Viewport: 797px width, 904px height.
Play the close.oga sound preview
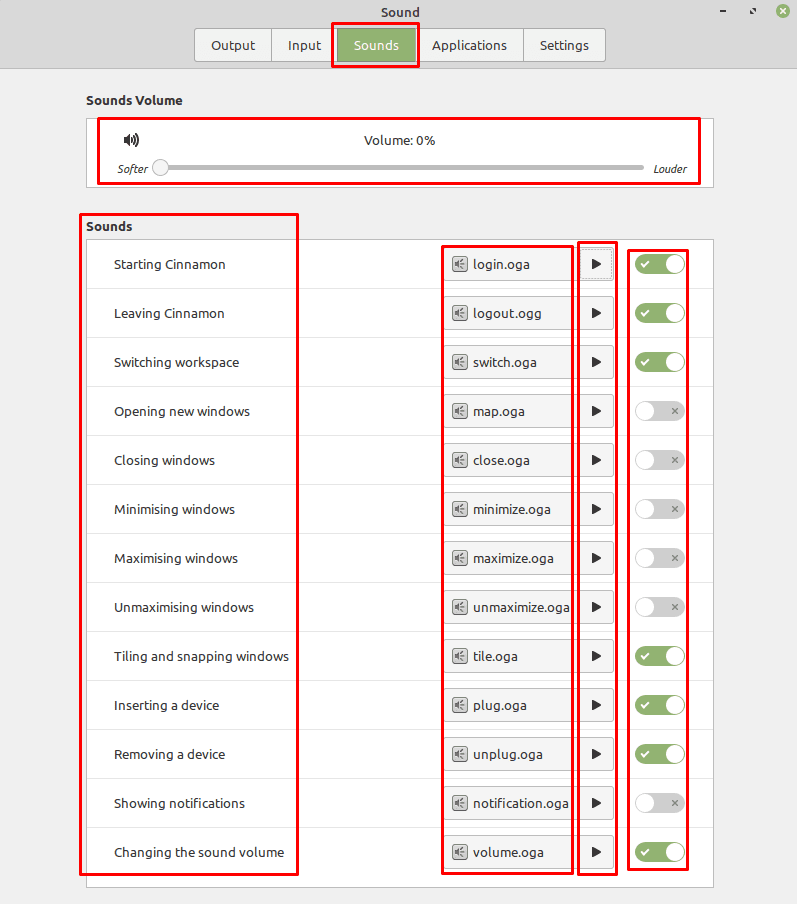tap(596, 460)
